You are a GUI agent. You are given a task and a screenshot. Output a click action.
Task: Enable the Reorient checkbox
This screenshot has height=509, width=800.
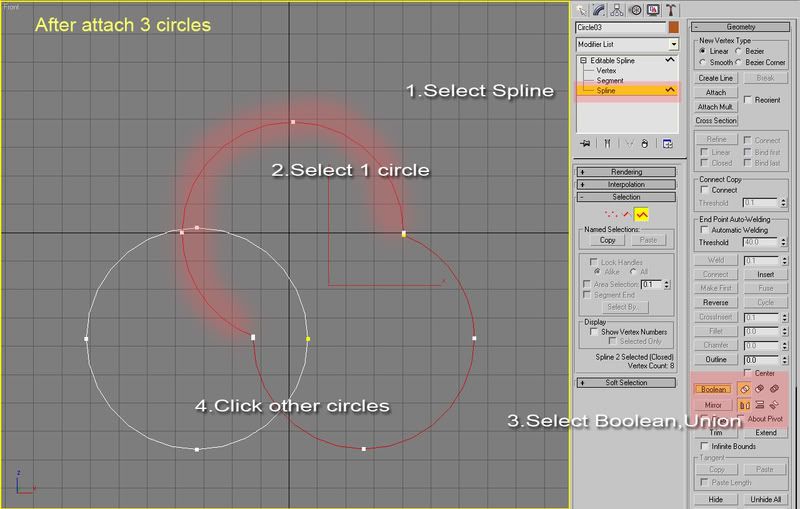point(748,100)
